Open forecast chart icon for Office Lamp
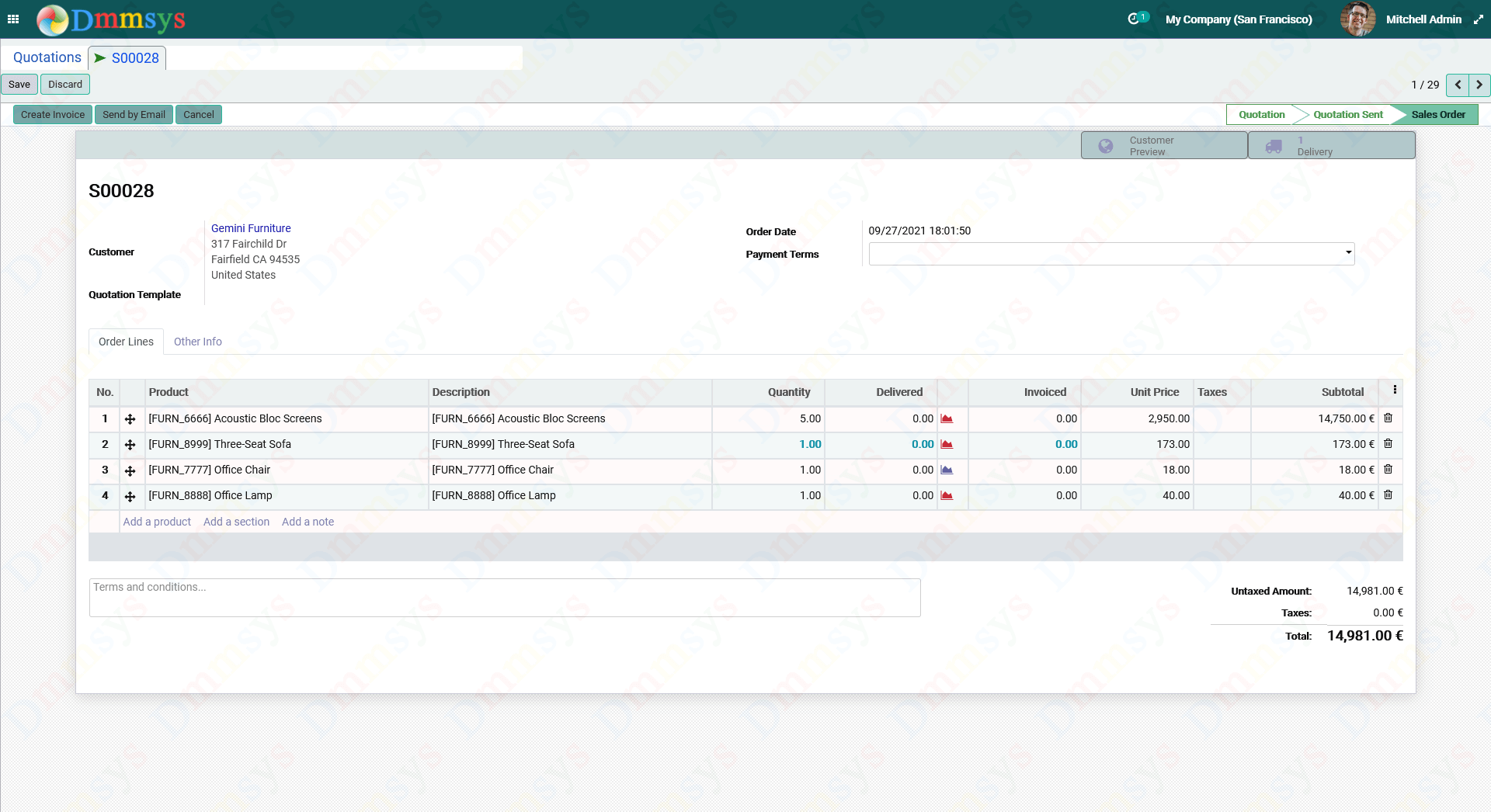The height and width of the screenshot is (812, 1491). tap(947, 495)
